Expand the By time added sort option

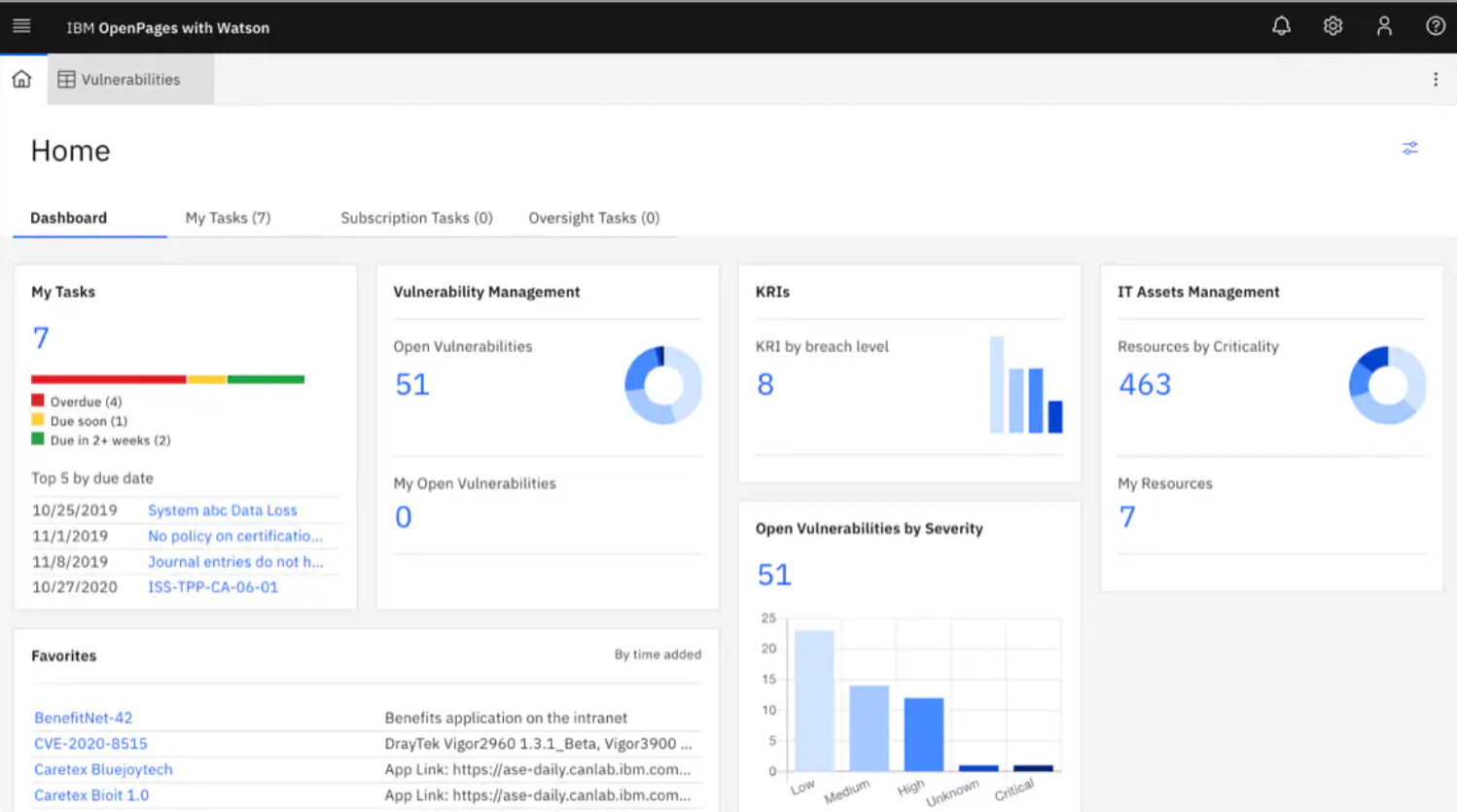pos(657,654)
